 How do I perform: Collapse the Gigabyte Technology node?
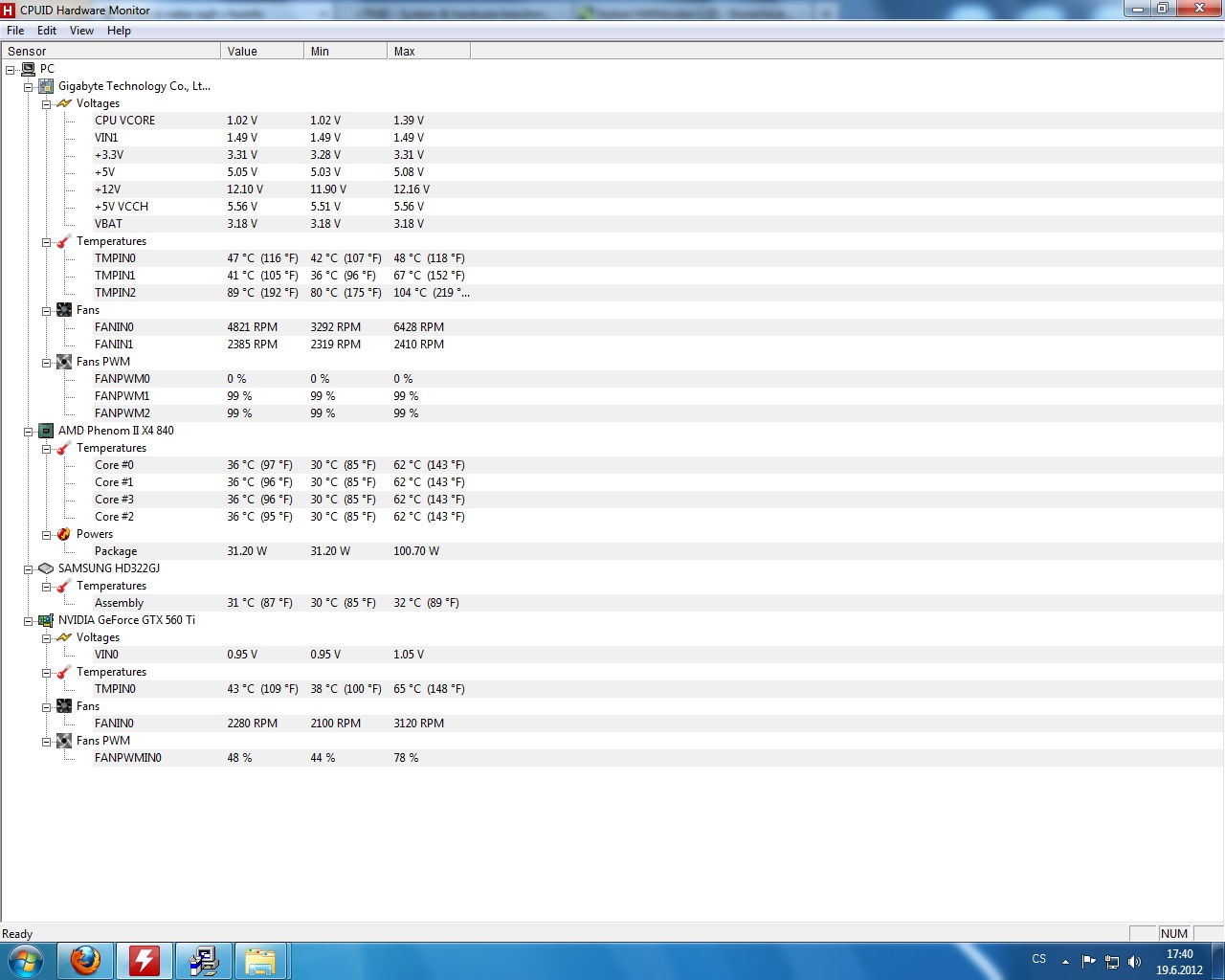point(29,87)
